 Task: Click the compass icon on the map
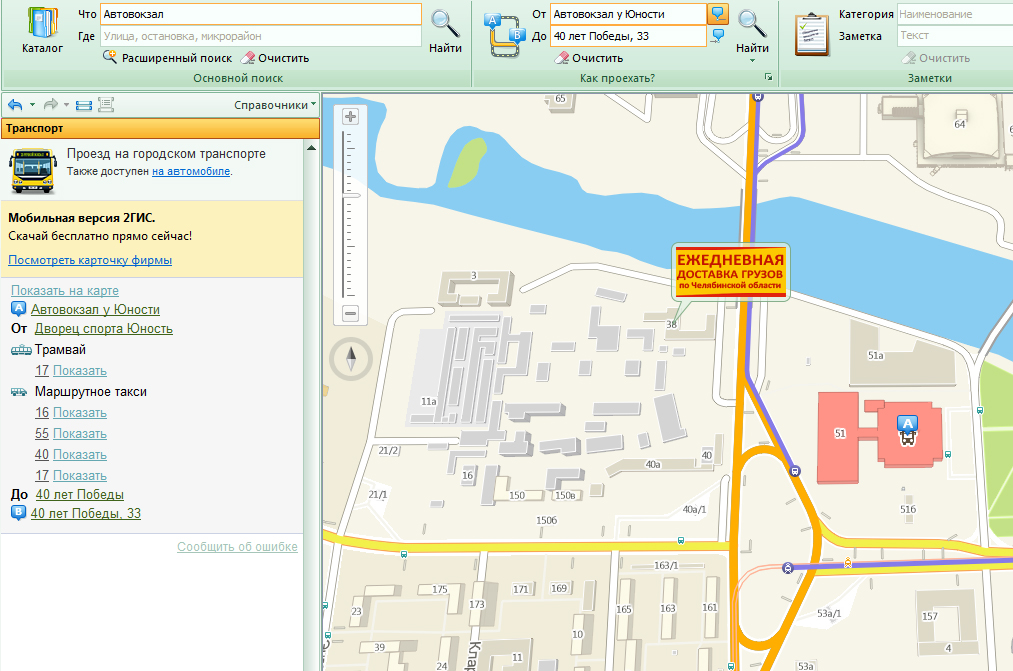click(350, 357)
